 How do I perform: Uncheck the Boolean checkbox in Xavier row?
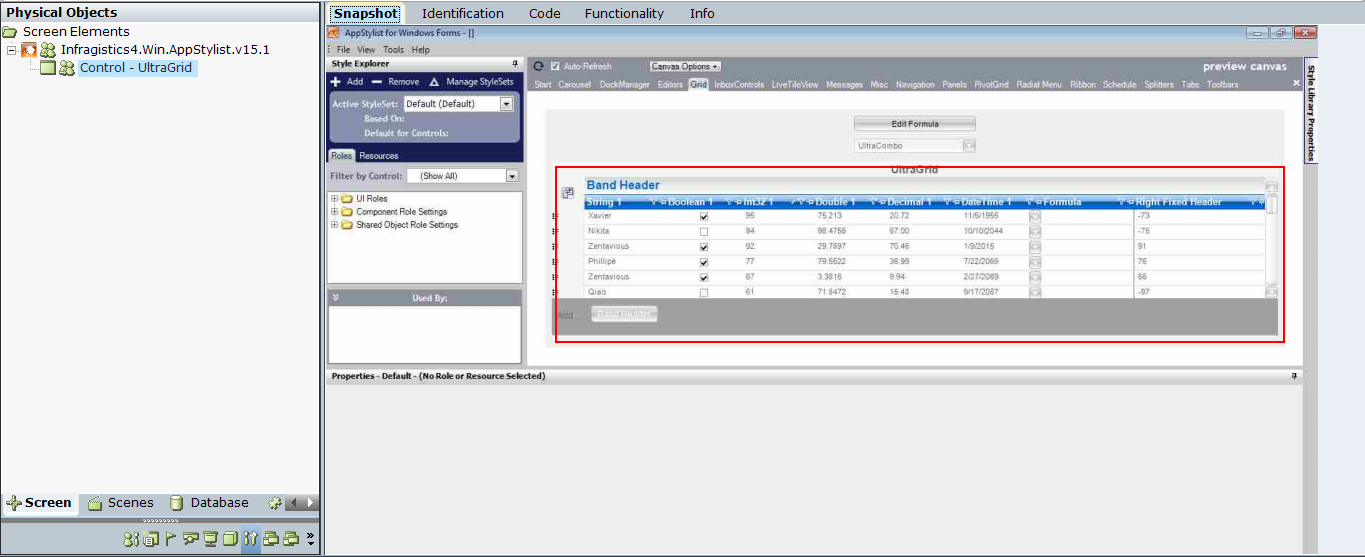click(704, 216)
